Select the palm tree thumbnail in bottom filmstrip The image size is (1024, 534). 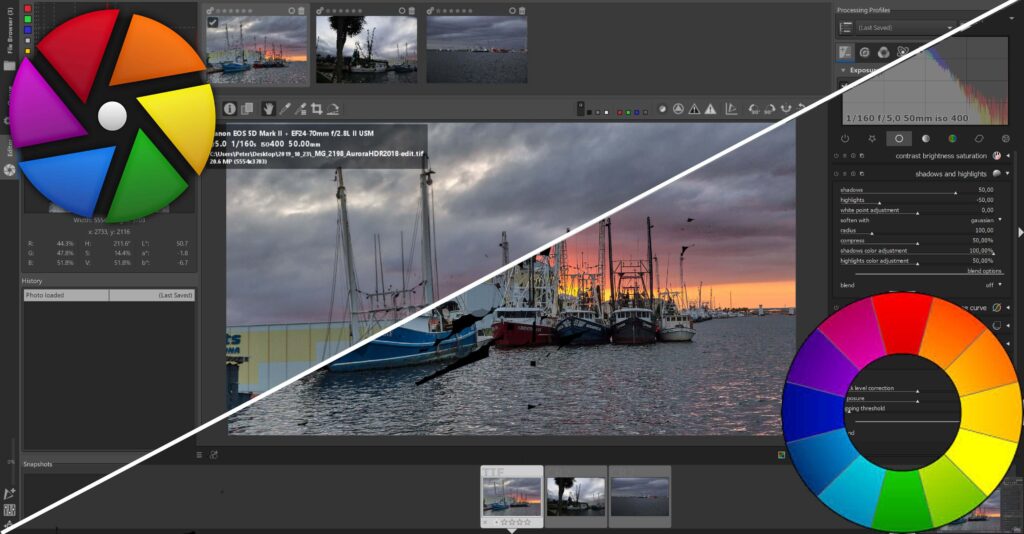pos(575,496)
